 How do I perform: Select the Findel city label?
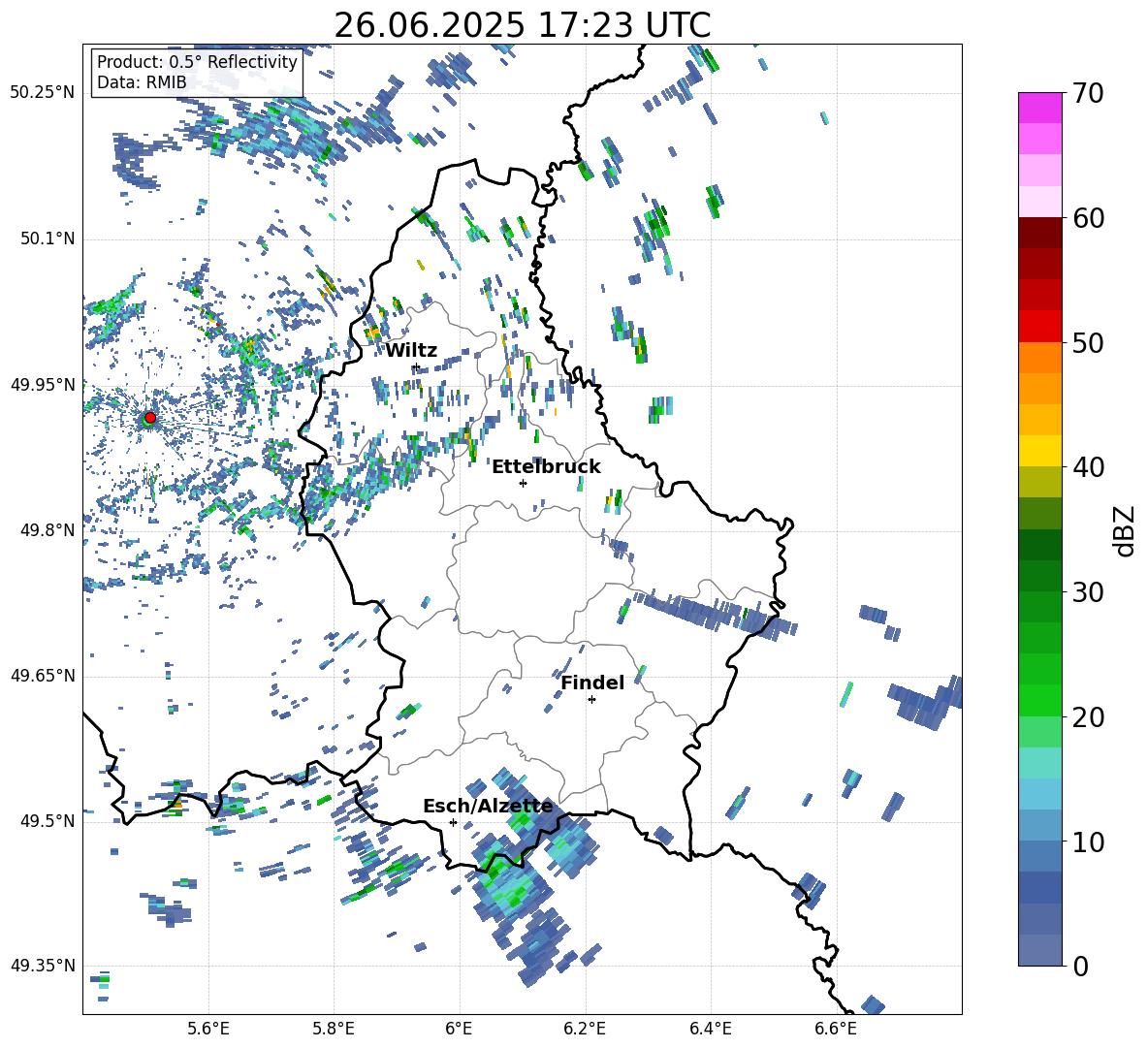click(592, 683)
